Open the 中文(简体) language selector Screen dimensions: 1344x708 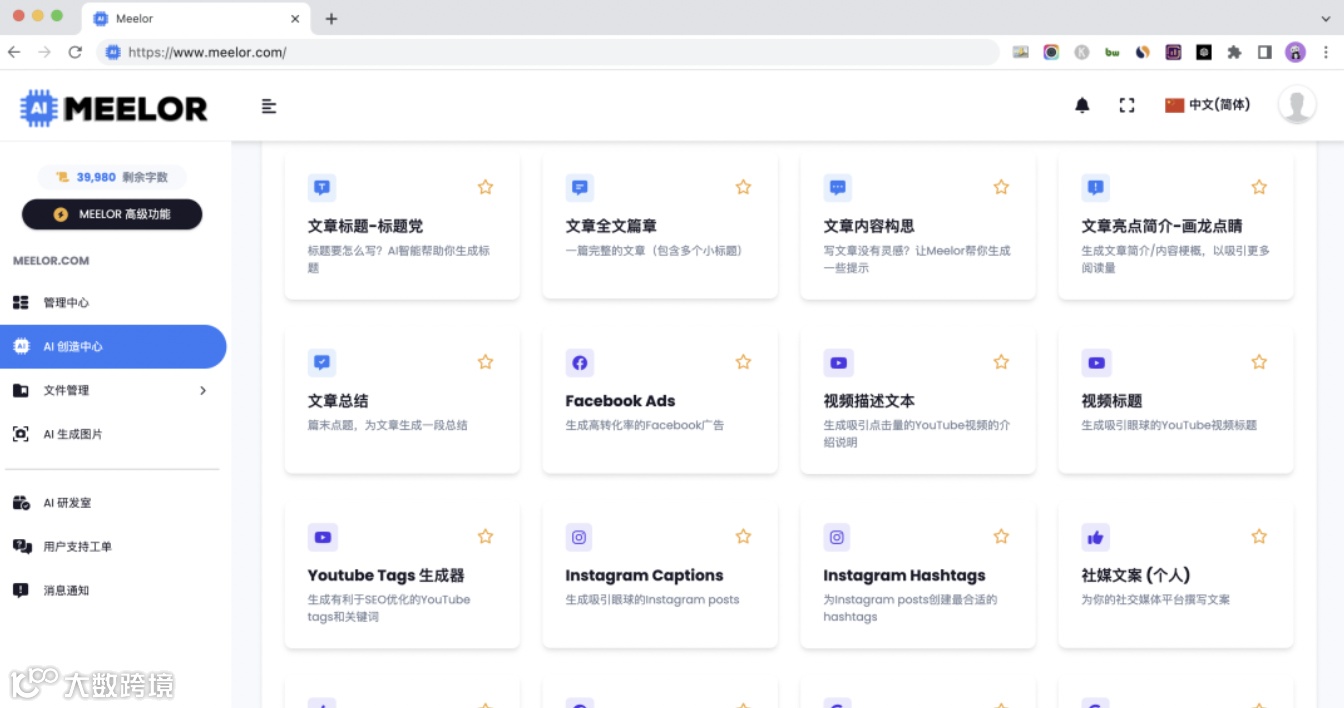1208,105
